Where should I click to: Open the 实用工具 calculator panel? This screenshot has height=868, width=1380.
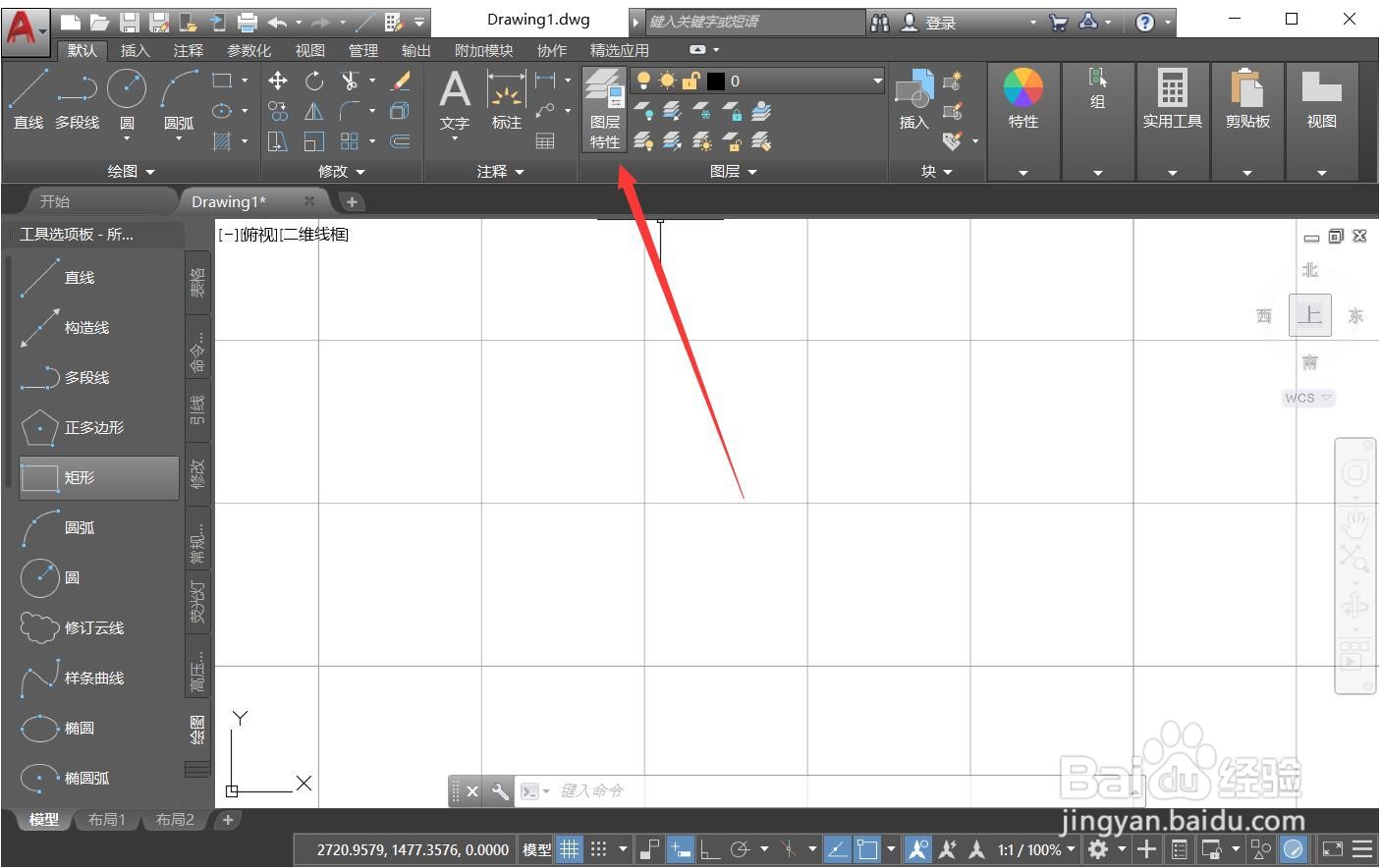(x=1172, y=100)
